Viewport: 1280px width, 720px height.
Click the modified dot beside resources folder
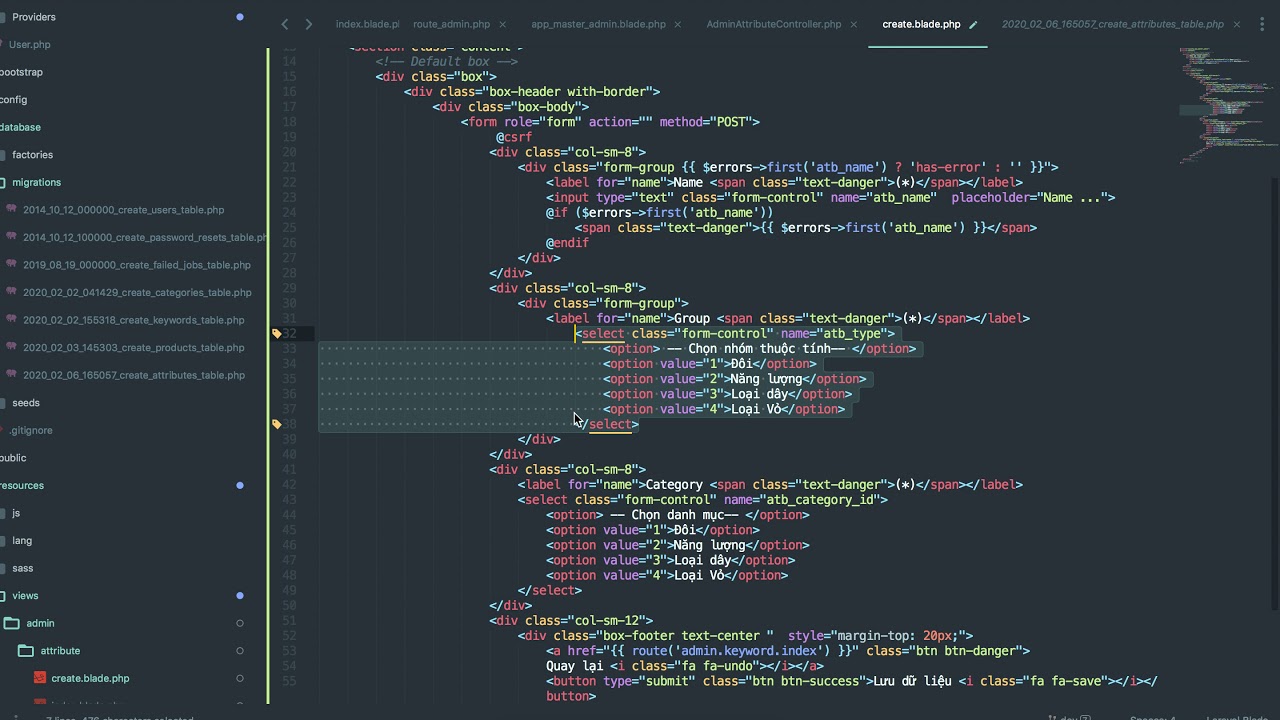(x=240, y=485)
